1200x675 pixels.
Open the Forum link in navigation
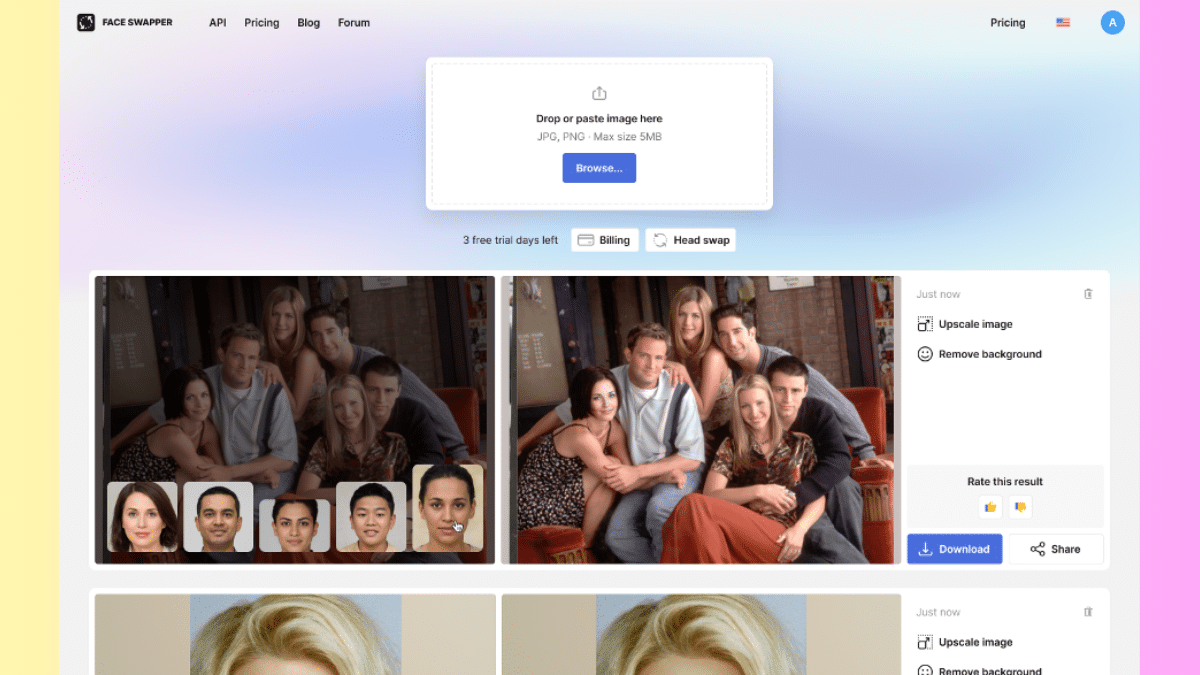pyautogui.click(x=354, y=22)
